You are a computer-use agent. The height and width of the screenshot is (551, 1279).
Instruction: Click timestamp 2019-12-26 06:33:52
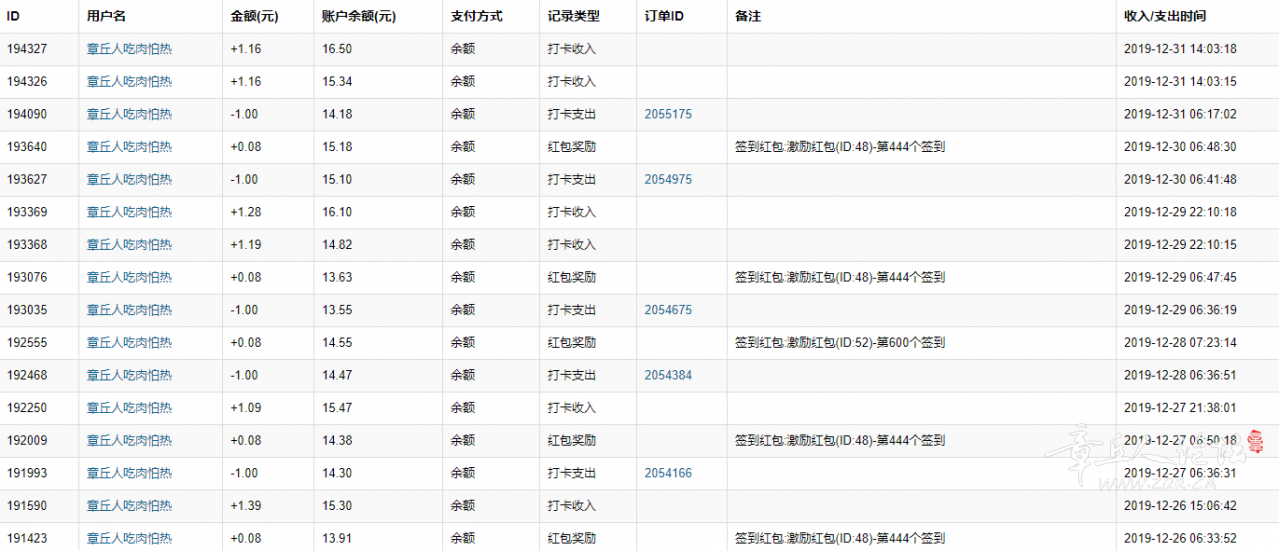point(1180,538)
